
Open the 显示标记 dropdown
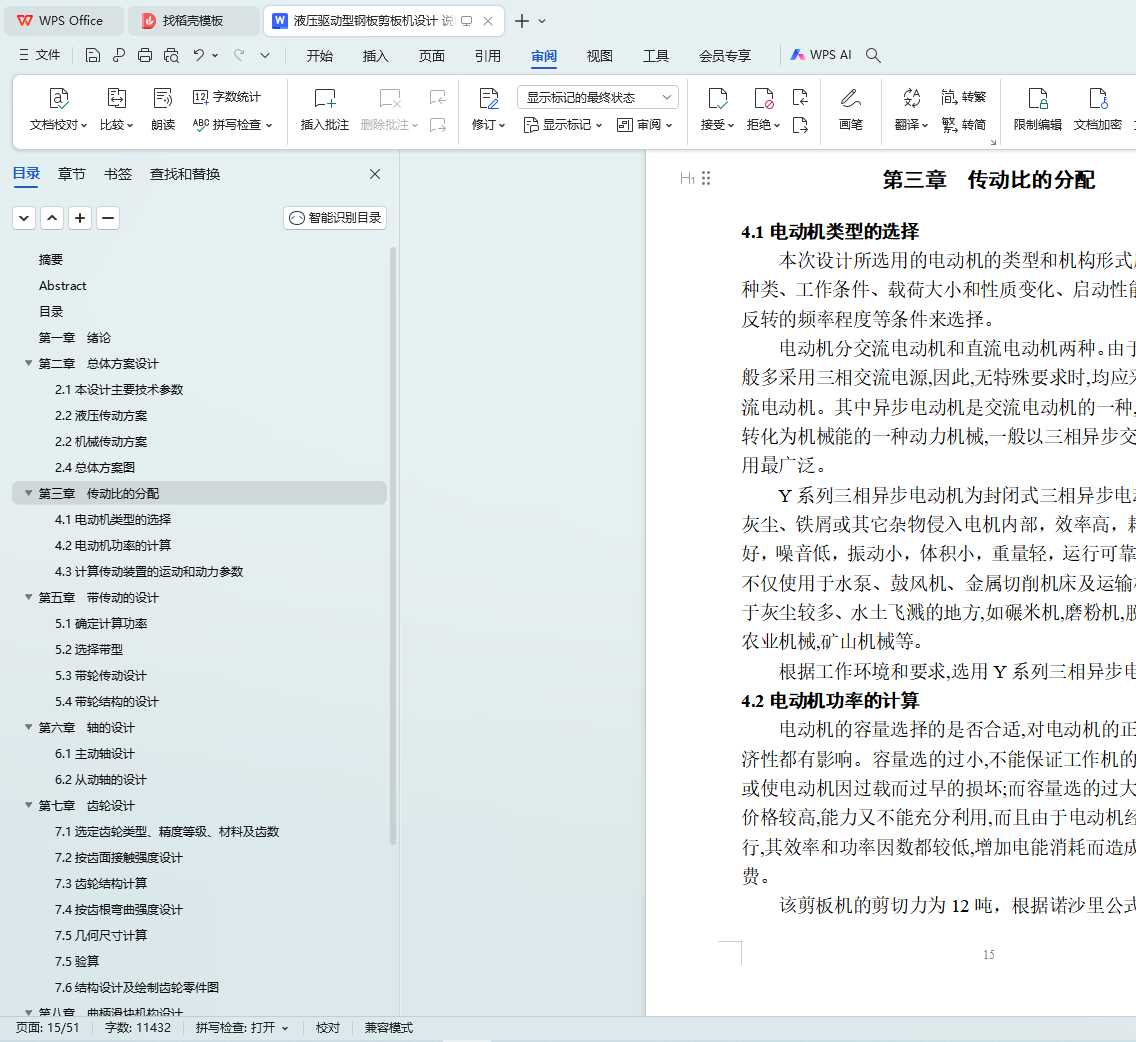point(563,125)
